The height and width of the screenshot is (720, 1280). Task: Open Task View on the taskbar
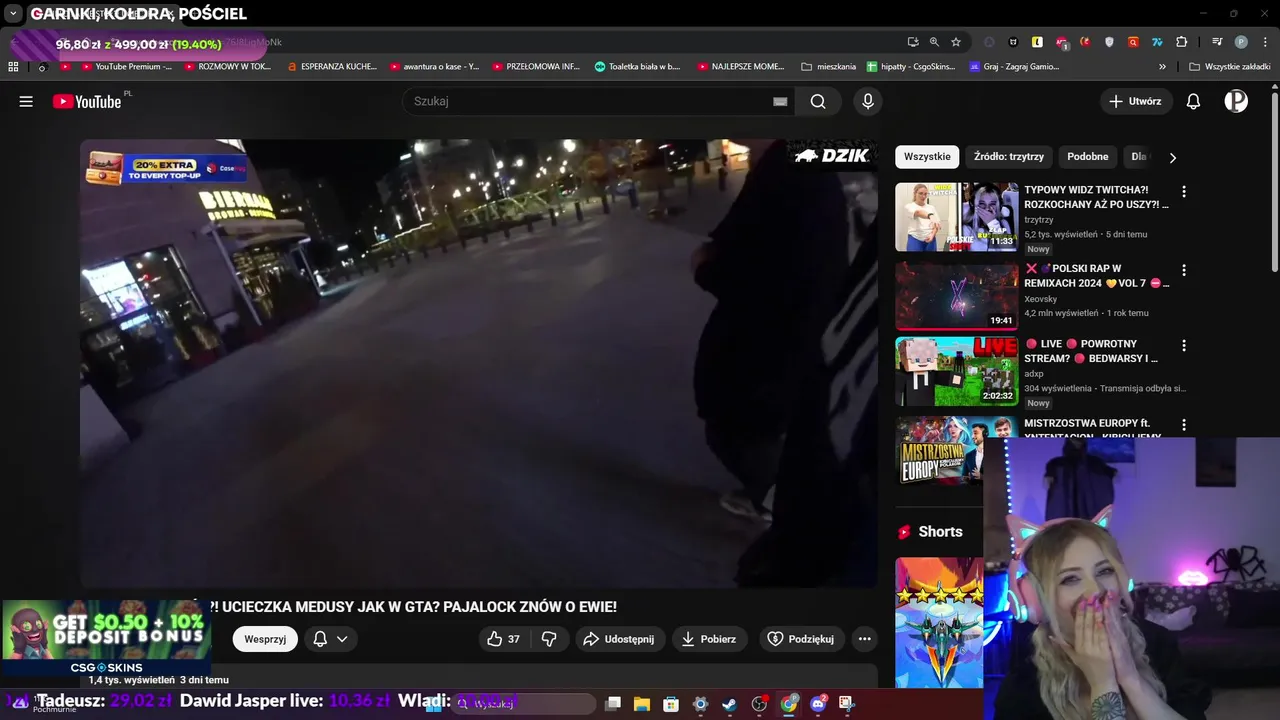(x=613, y=704)
